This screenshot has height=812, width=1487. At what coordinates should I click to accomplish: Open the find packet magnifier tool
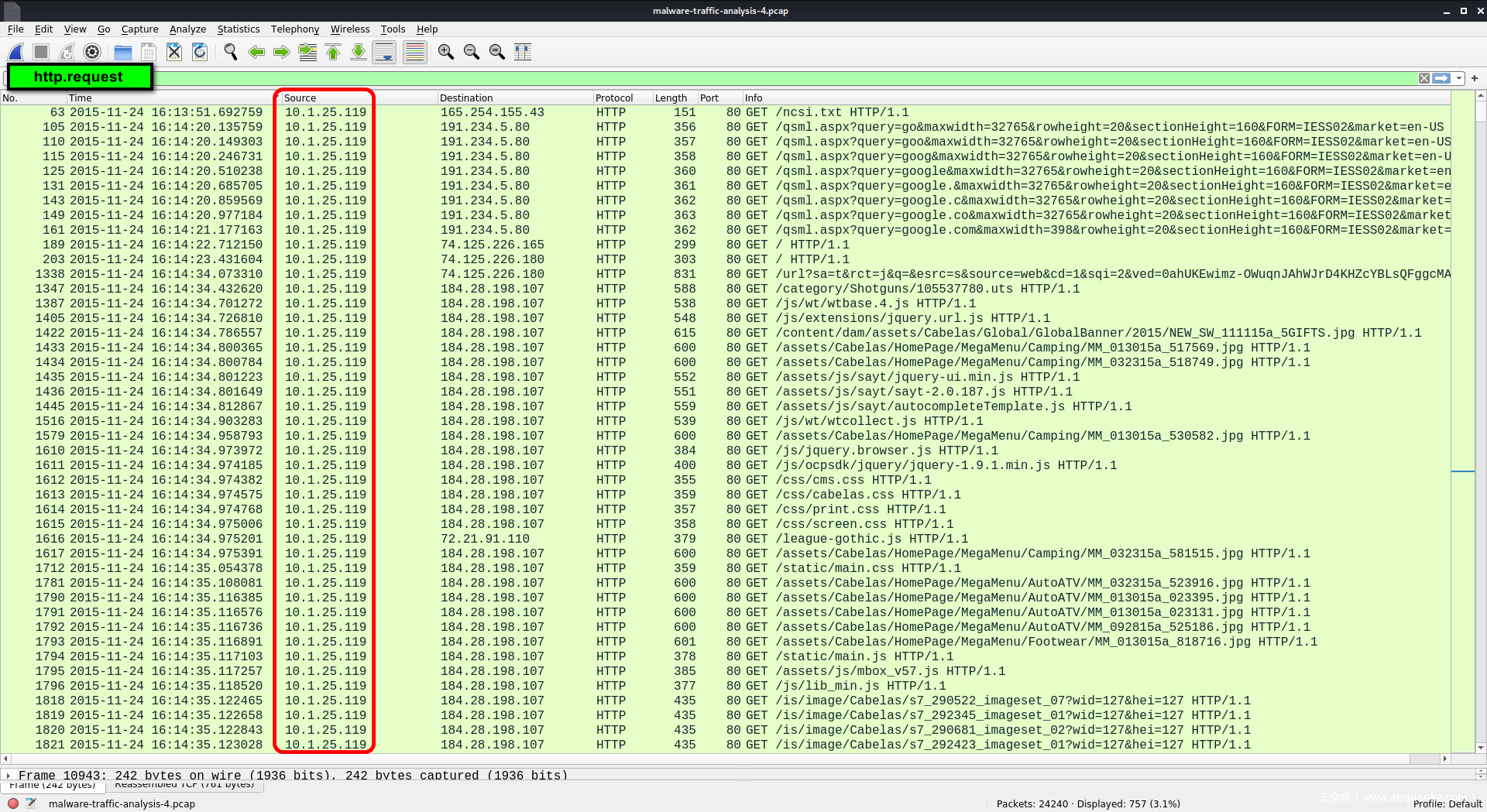(x=231, y=52)
